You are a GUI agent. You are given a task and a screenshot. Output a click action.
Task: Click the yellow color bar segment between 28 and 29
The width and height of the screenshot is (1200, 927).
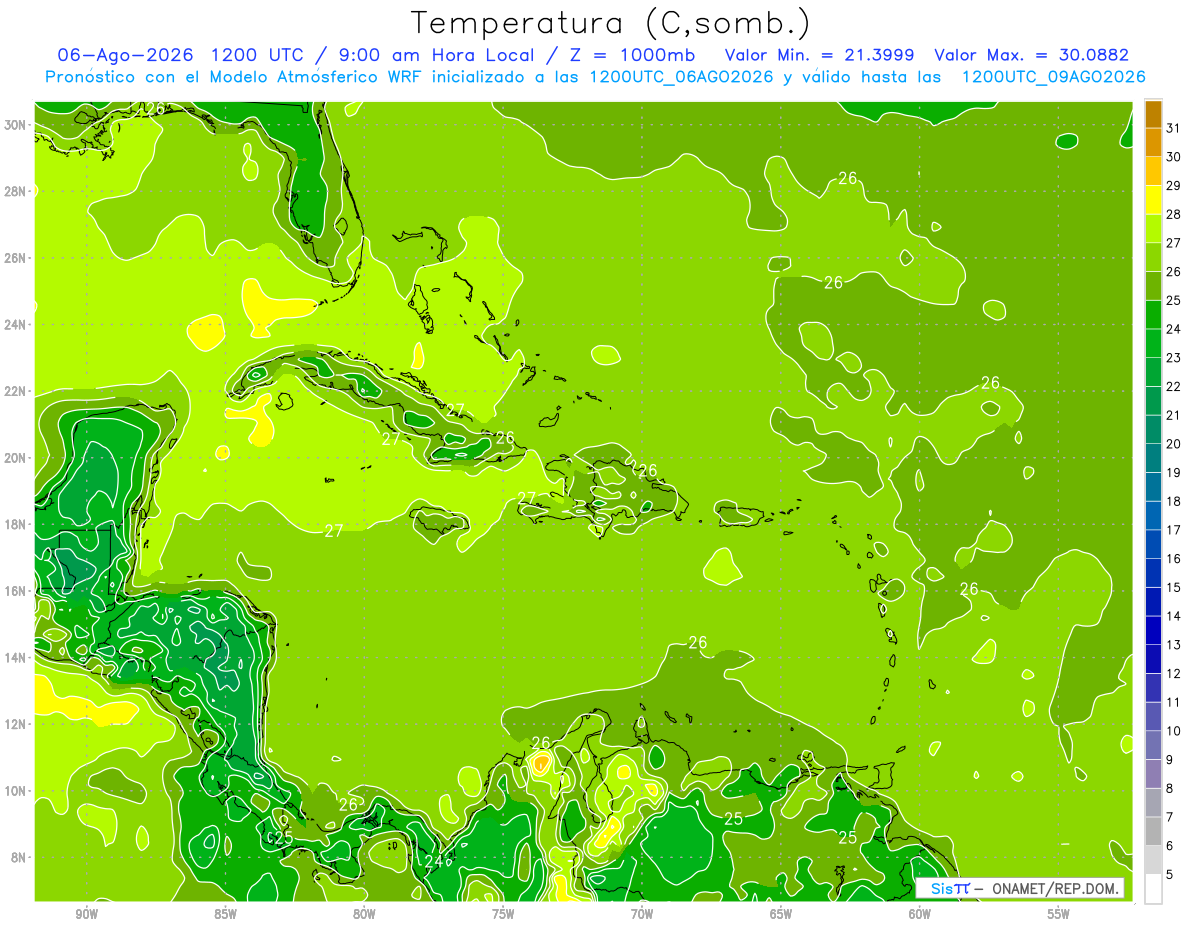pyautogui.click(x=1153, y=200)
